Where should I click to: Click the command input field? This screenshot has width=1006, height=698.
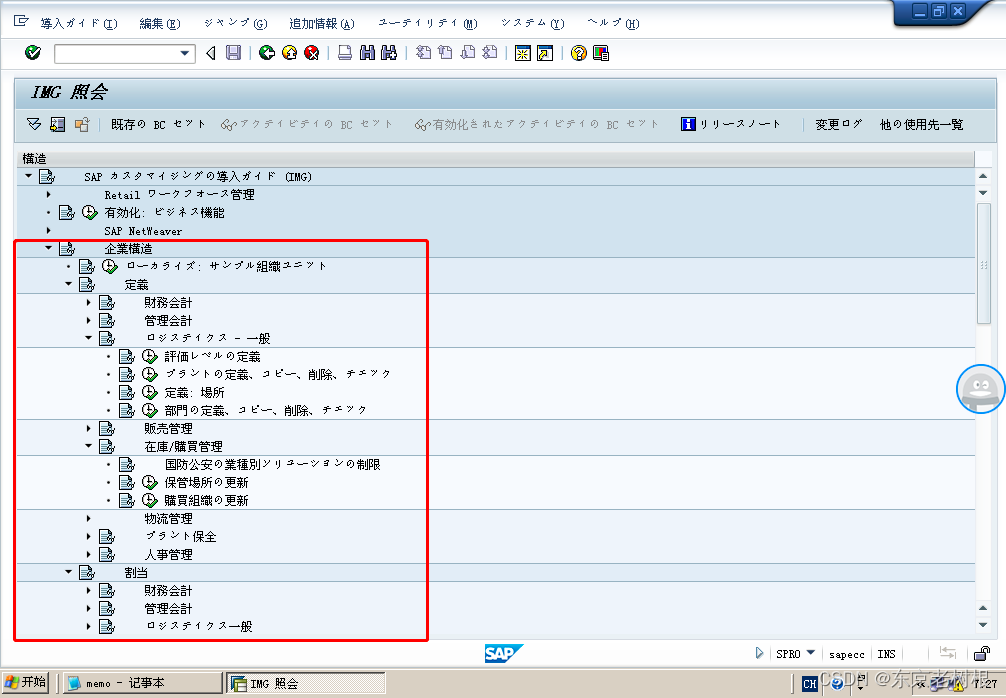(117, 53)
